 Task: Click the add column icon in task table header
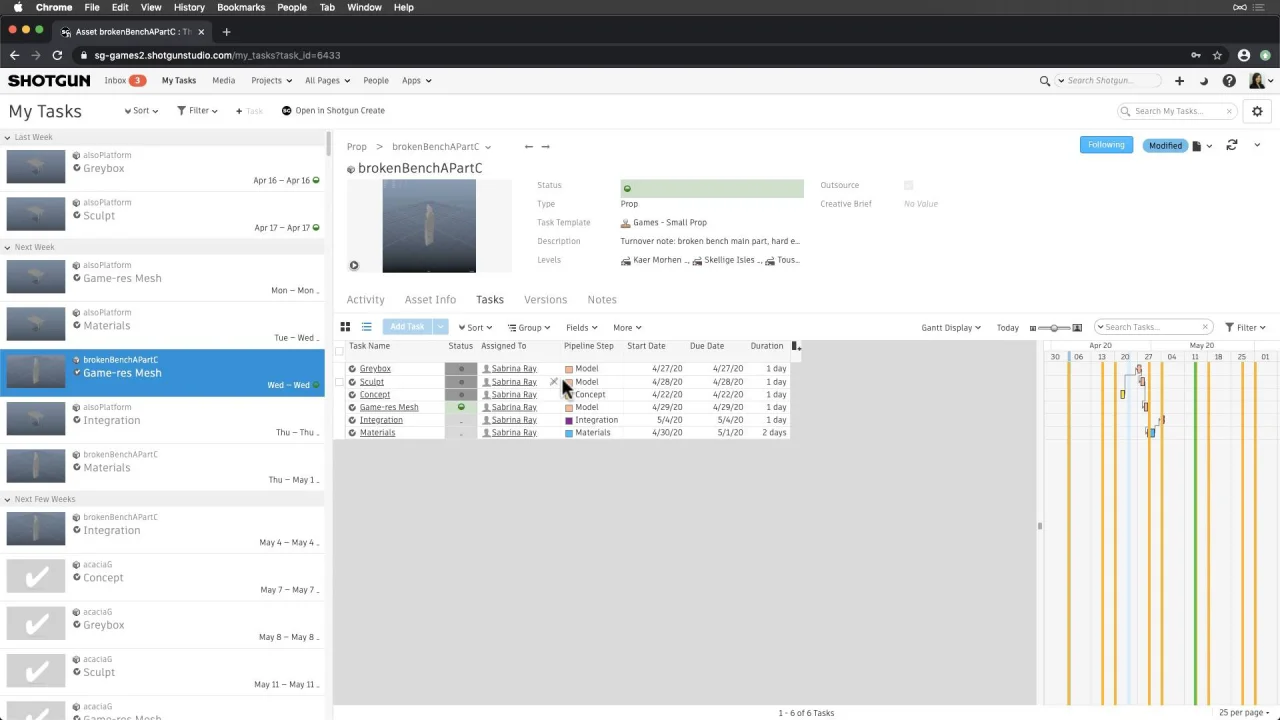pyautogui.click(x=796, y=346)
